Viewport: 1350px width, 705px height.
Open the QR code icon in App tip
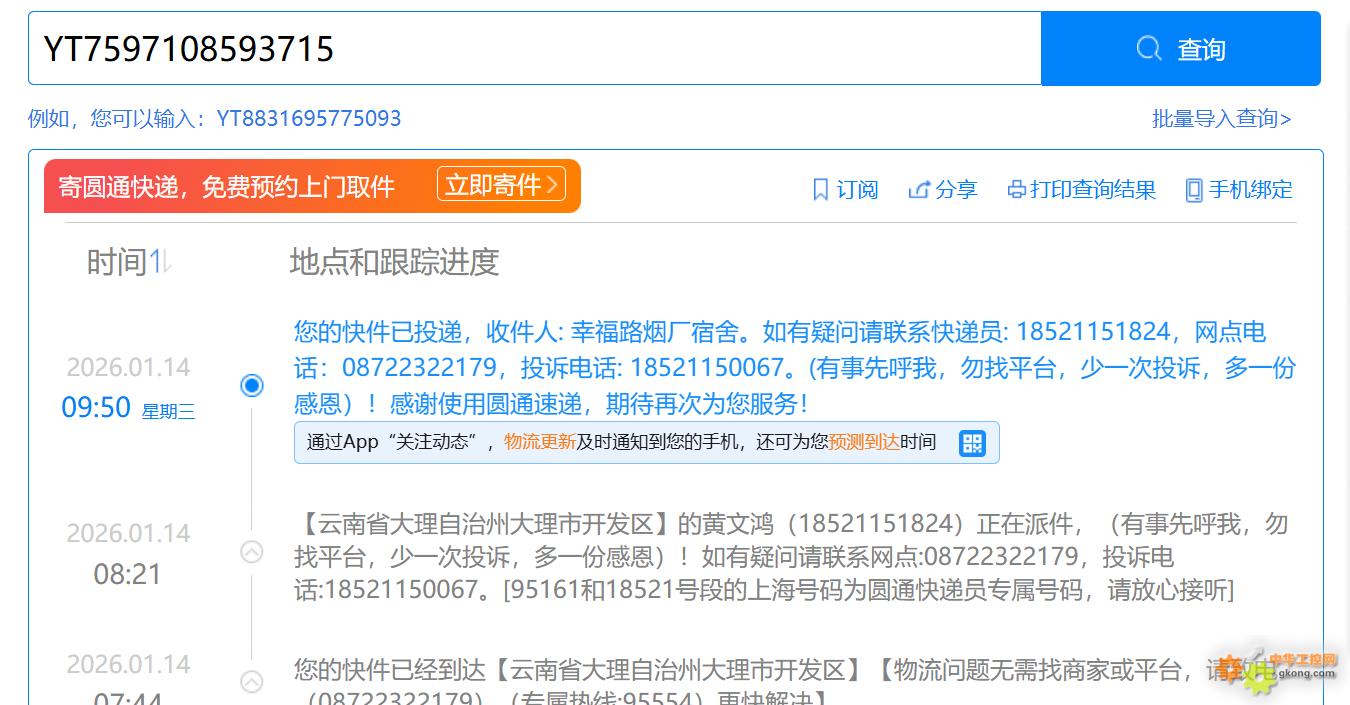971,443
